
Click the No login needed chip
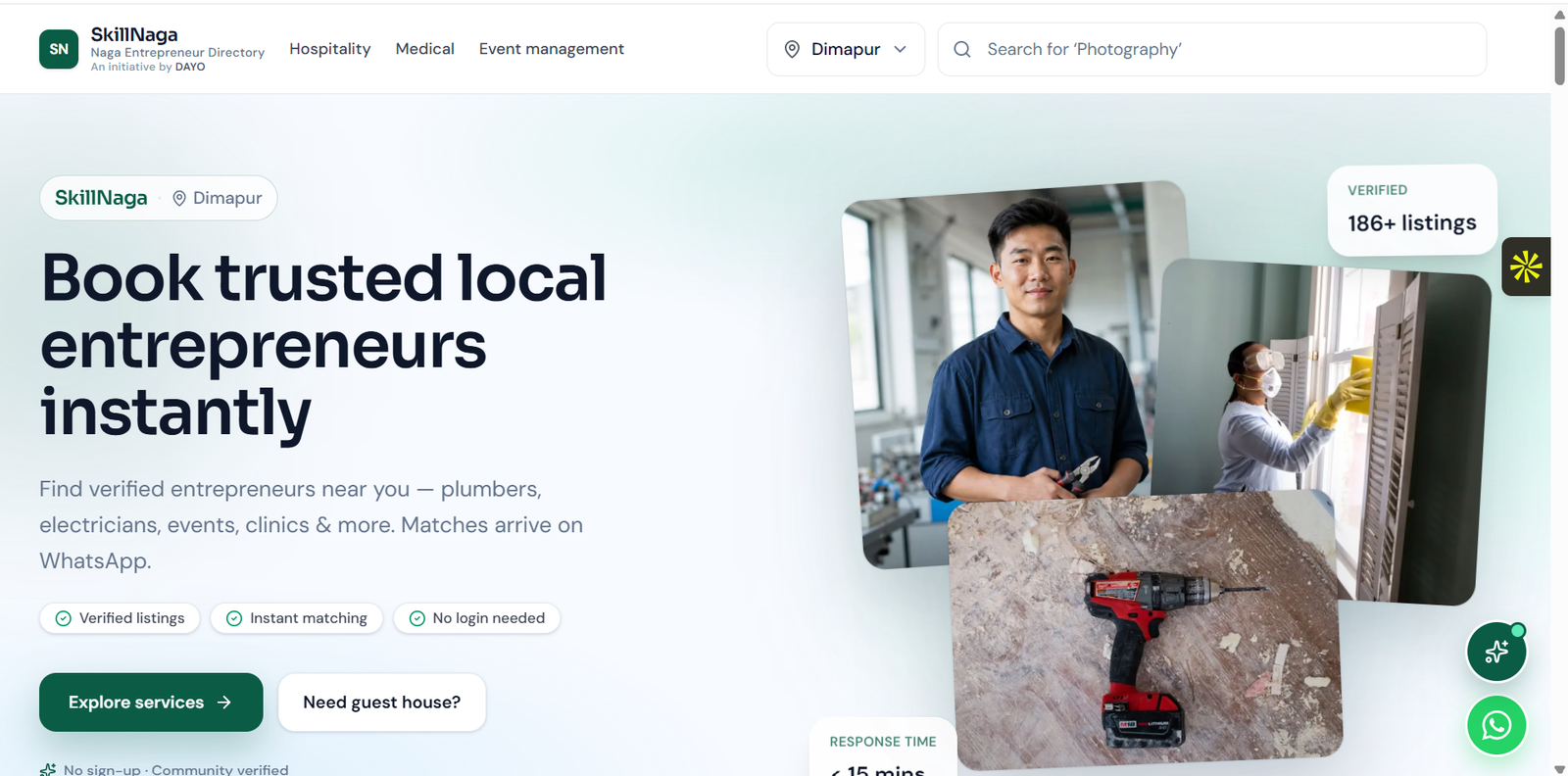coord(477,618)
